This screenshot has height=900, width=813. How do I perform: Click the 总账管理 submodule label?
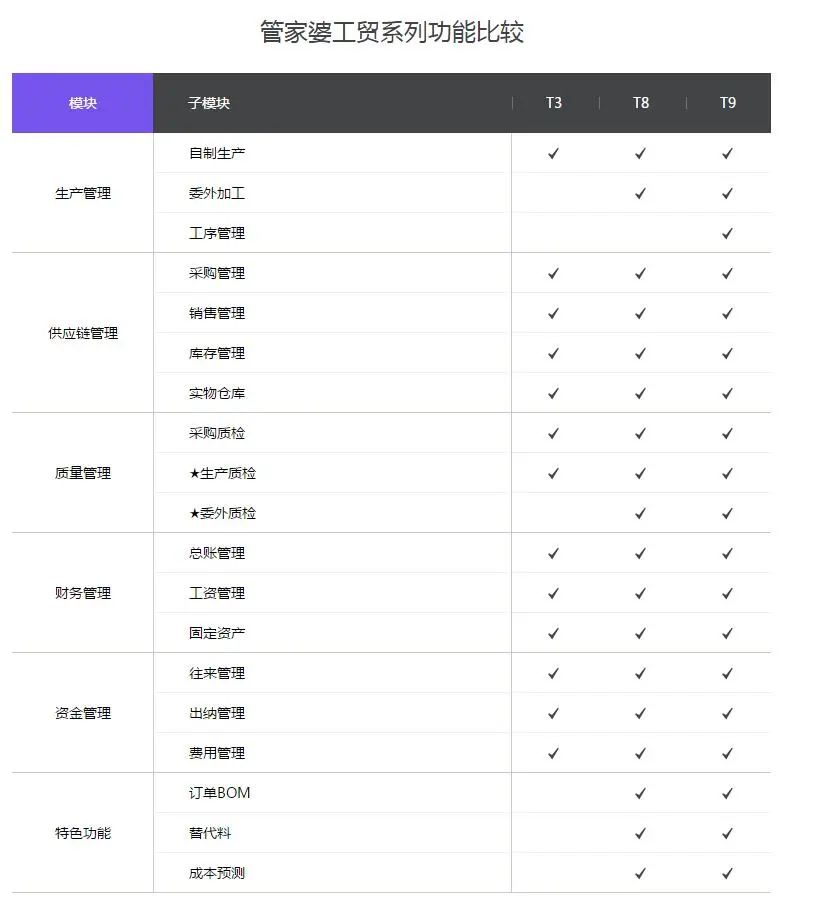[x=217, y=553]
